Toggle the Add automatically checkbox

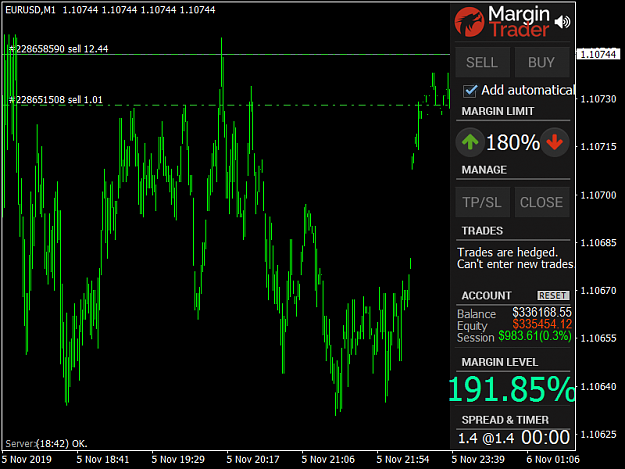tap(470, 91)
